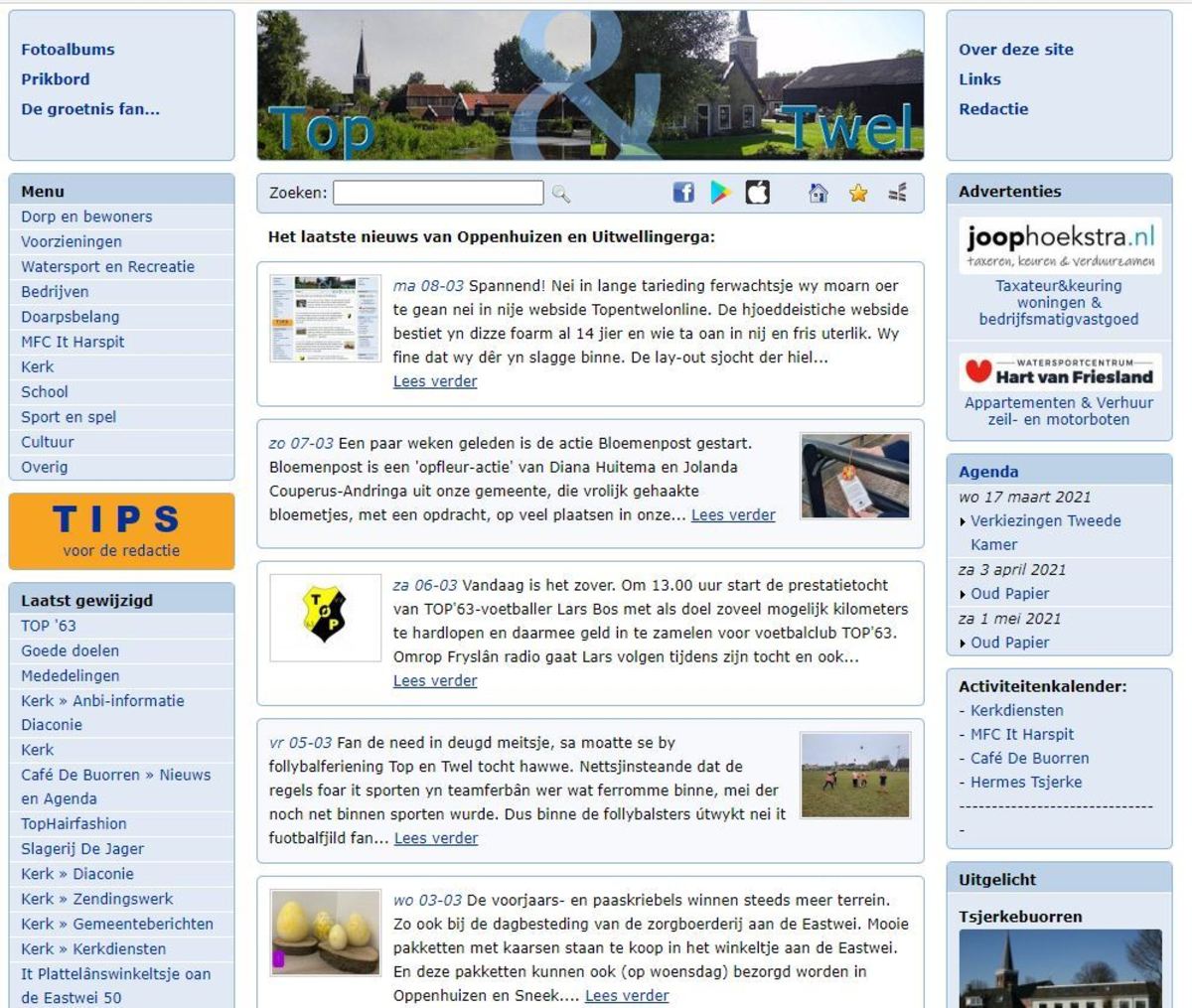Open De groetnis fan... link
Image resolution: width=1192 pixels, height=1008 pixels.
90,109
